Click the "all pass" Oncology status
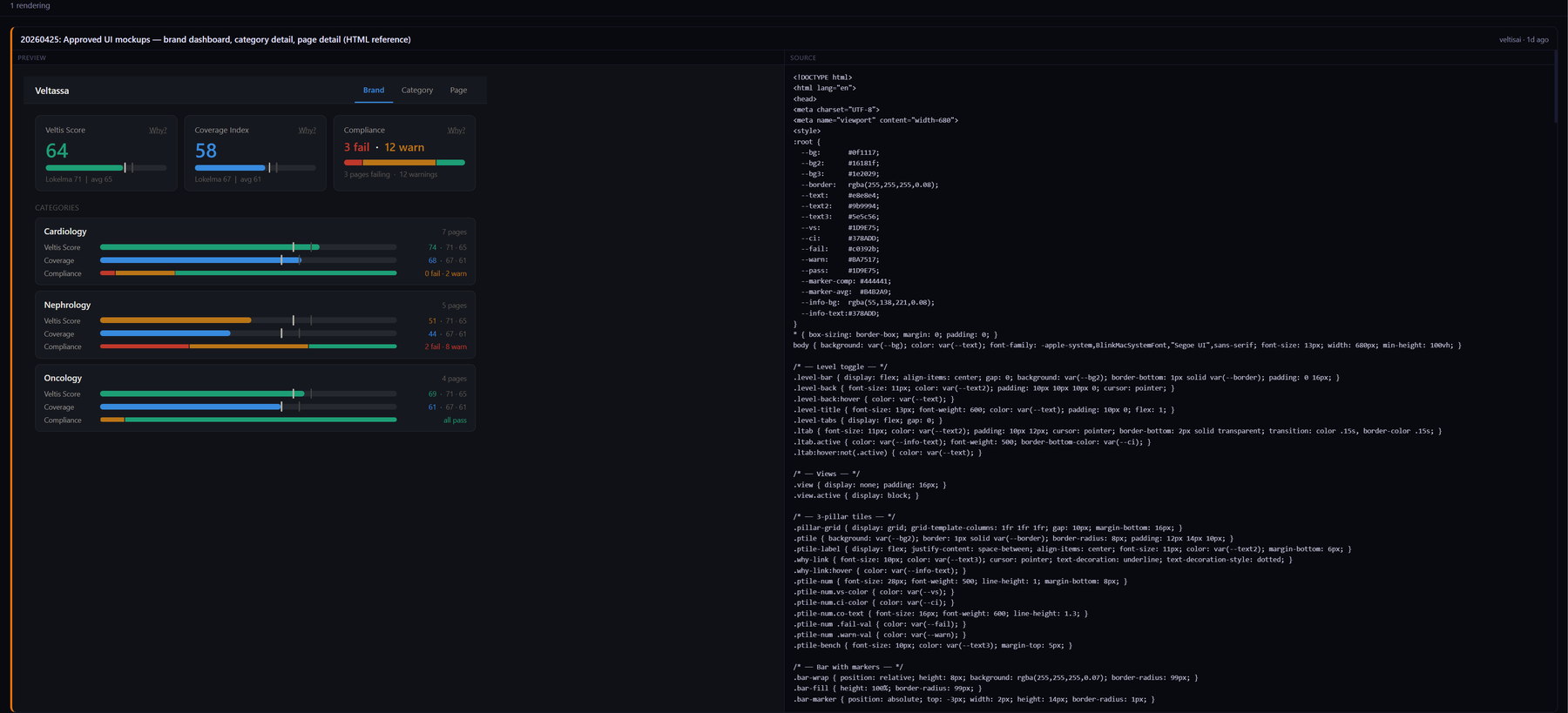This screenshot has width=1568, height=713. pyautogui.click(x=455, y=420)
